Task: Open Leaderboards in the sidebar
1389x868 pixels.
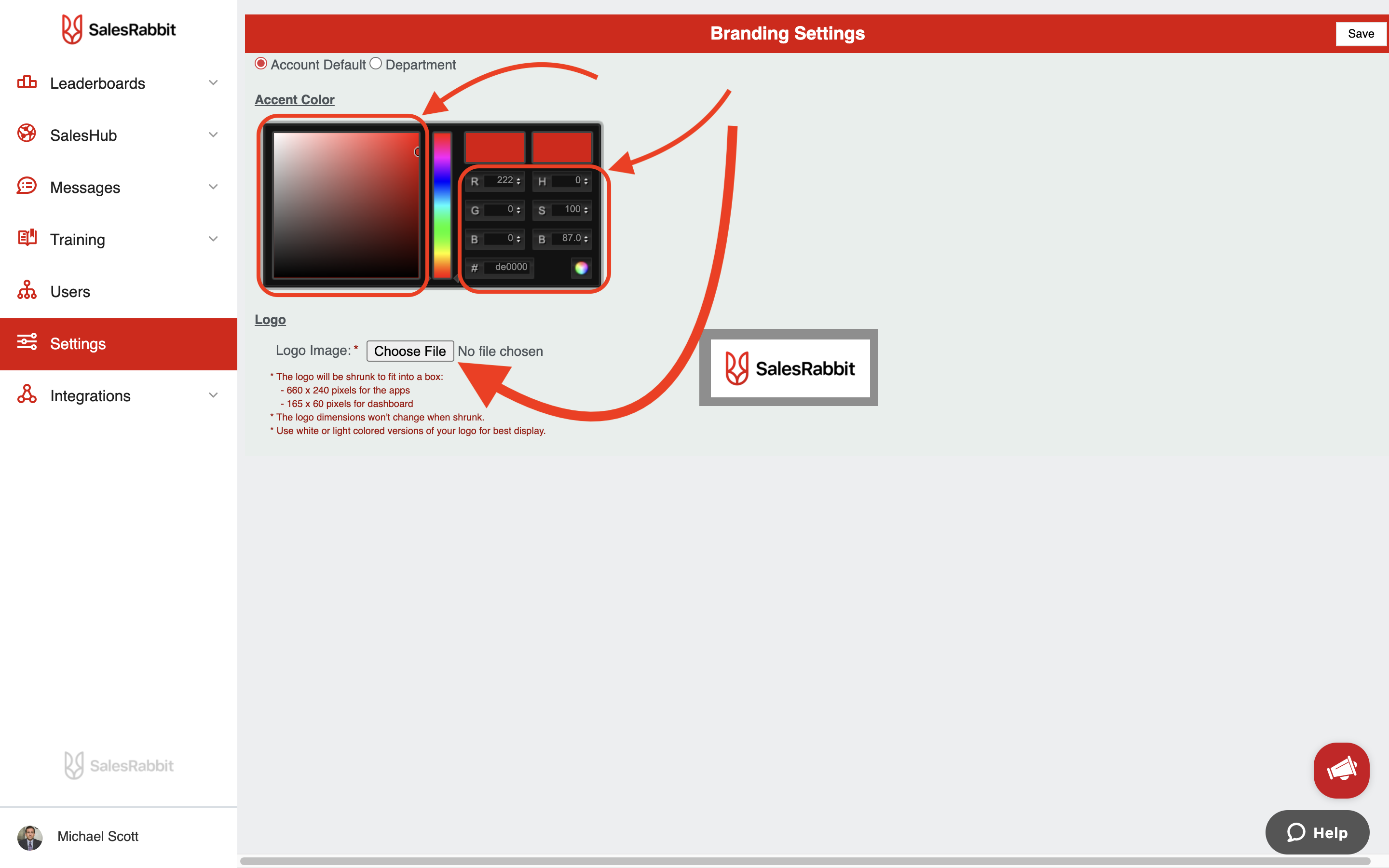Action: coord(118,83)
